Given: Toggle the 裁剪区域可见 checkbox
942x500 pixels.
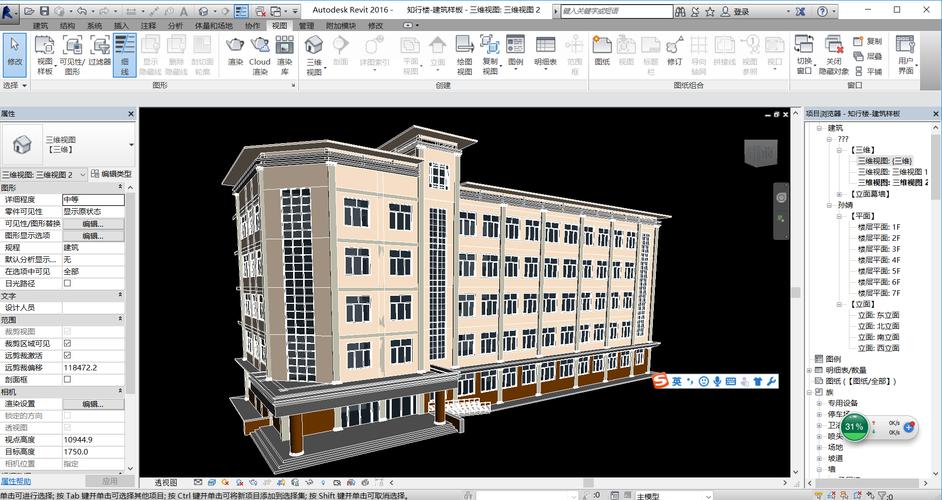Looking at the screenshot, I should [x=67, y=343].
